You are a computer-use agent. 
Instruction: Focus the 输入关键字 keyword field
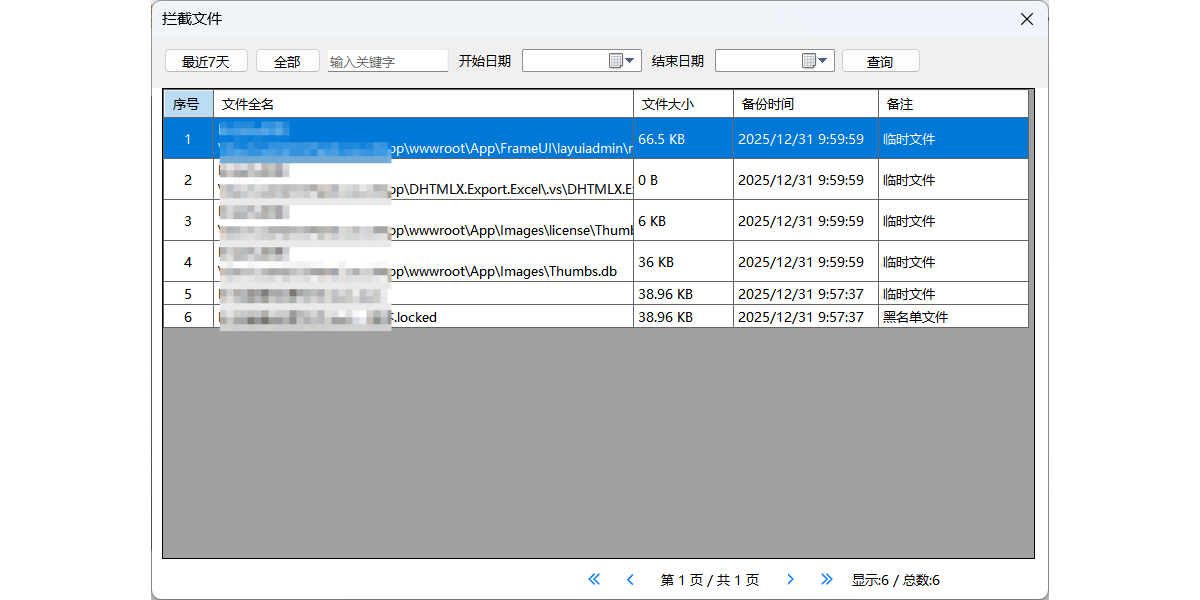tap(388, 61)
